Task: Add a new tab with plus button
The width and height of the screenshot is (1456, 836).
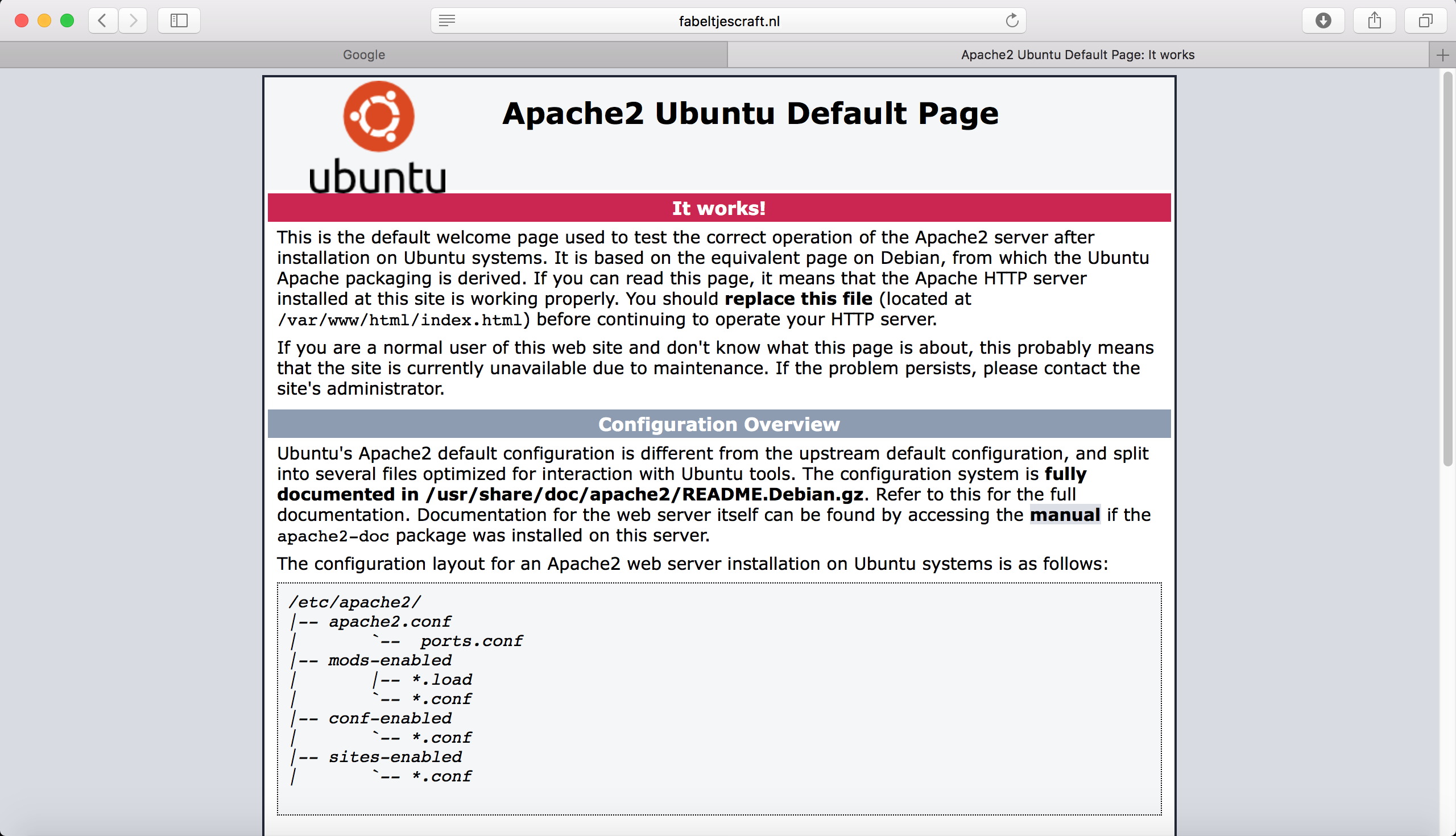Action: tap(1442, 55)
